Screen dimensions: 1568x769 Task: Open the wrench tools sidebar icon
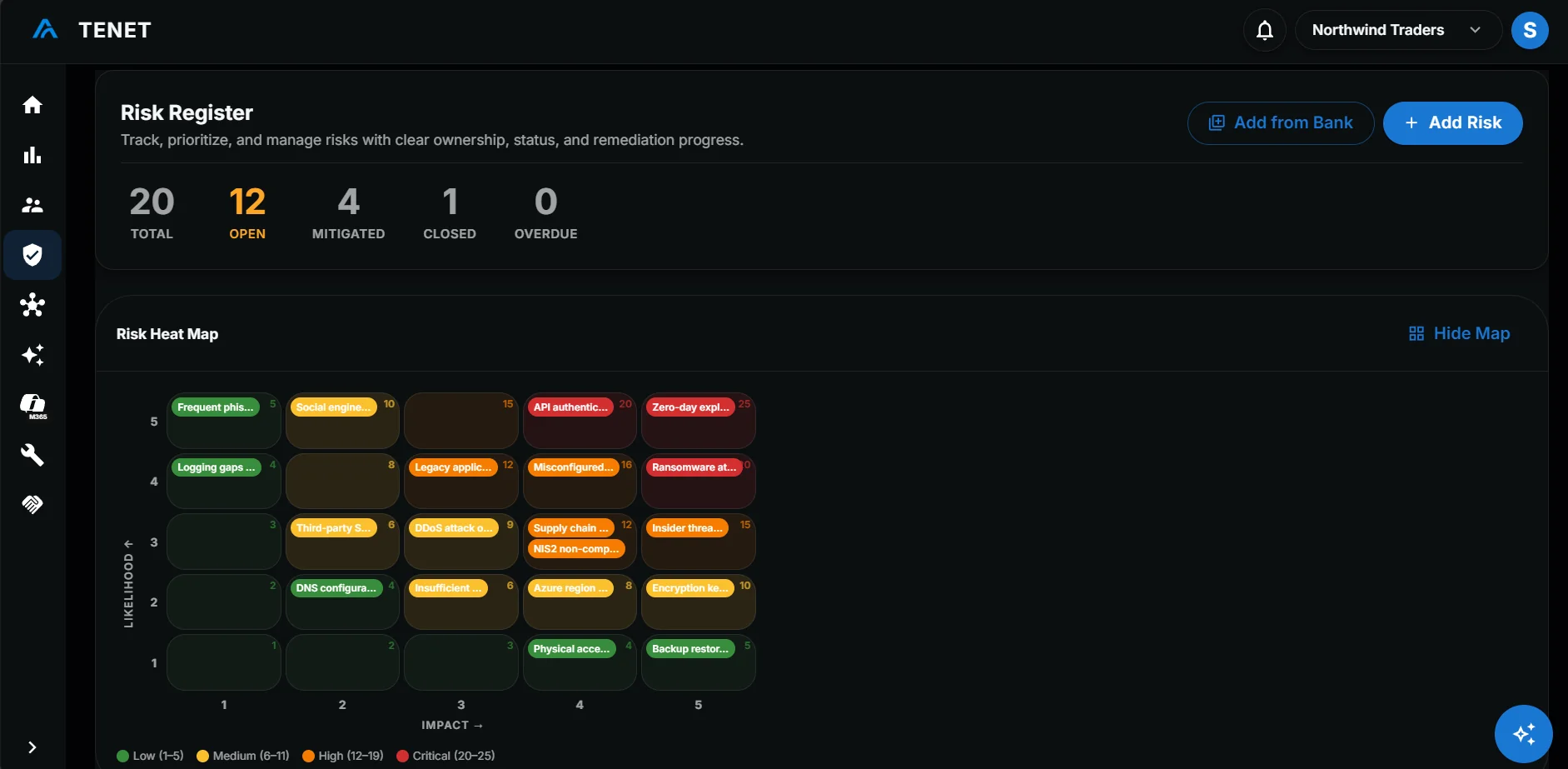pos(32,455)
